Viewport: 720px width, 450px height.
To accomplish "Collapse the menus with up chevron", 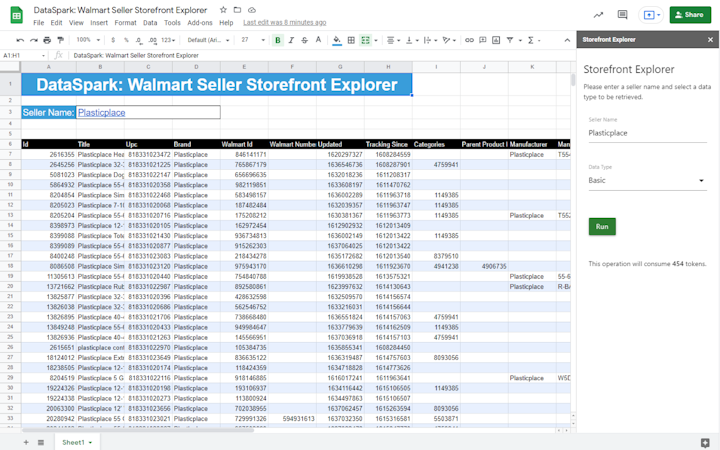I will (567, 40).
